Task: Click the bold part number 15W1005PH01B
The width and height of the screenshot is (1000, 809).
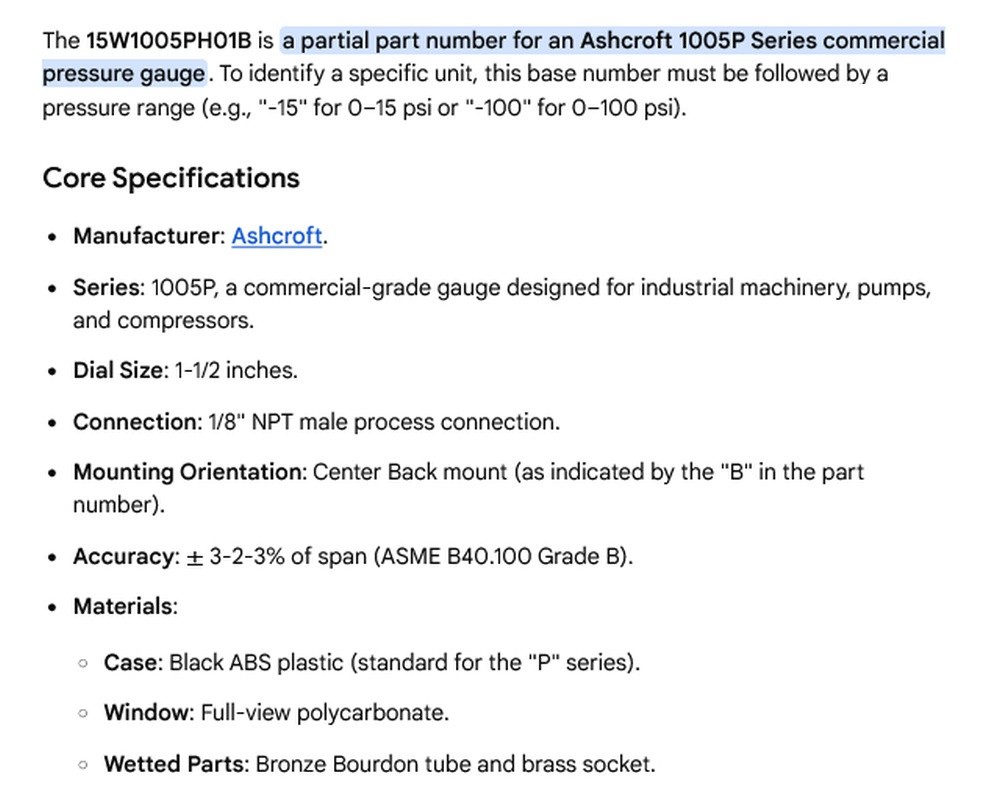Action: click(169, 41)
